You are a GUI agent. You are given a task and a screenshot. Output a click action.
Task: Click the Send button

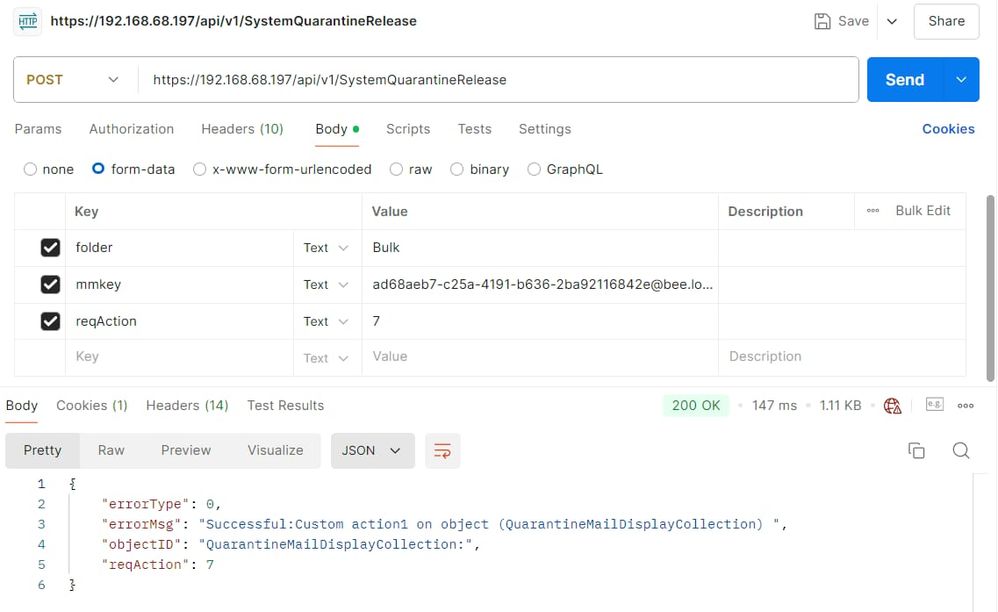(x=904, y=80)
